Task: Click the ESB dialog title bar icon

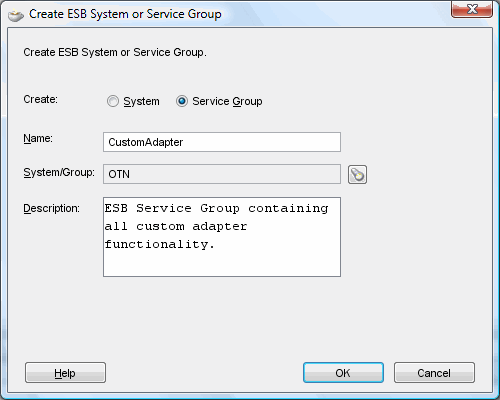Action: [x=16, y=15]
